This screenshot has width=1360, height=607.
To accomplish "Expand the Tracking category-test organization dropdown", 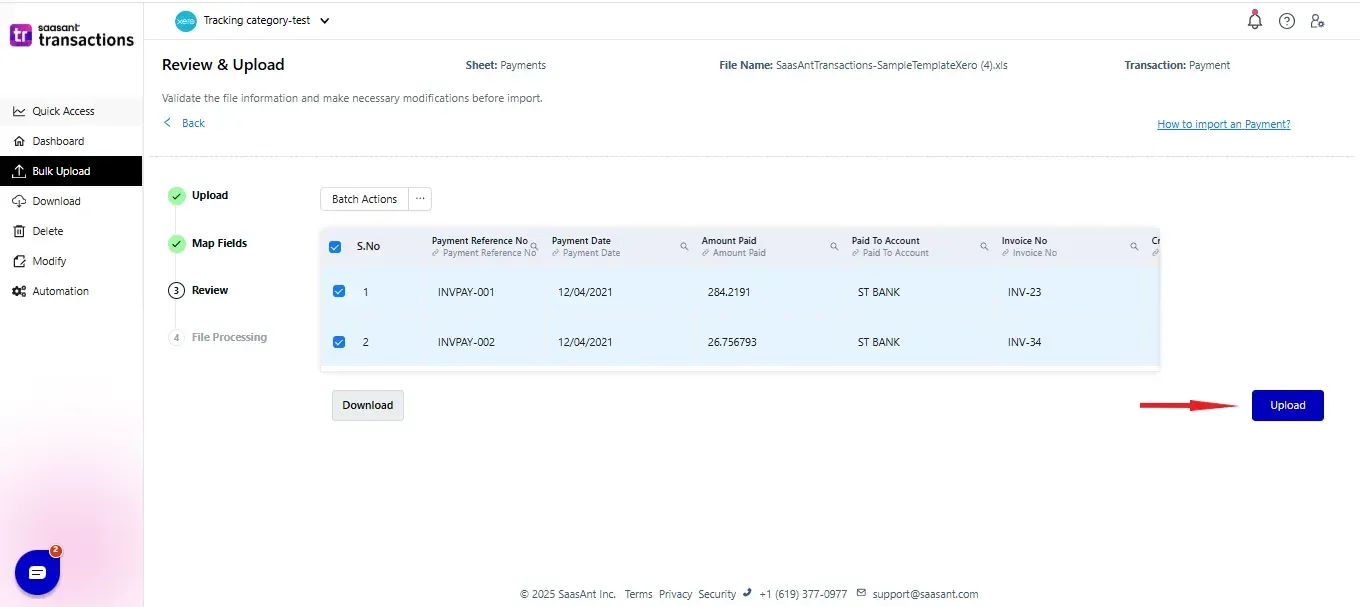I will tap(324, 20).
